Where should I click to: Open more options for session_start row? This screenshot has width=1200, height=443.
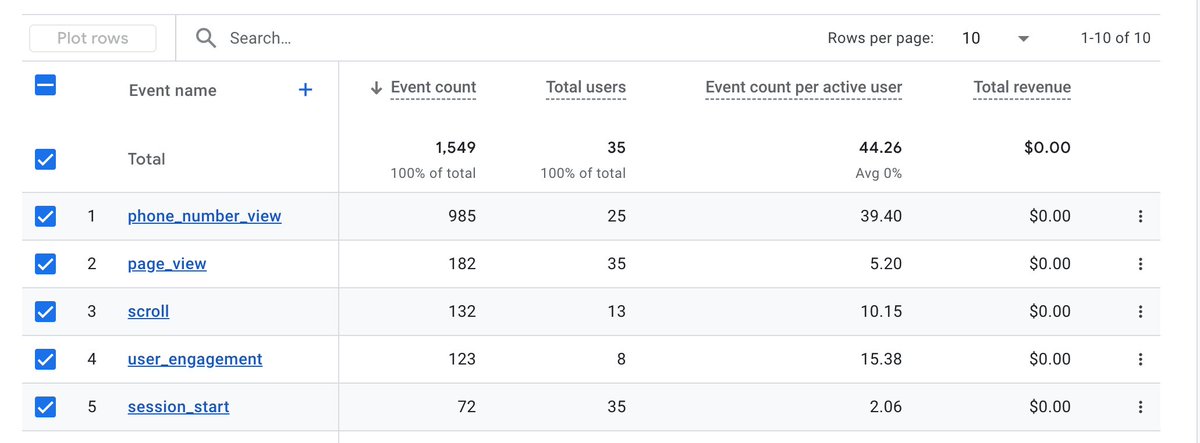[x=1140, y=407]
